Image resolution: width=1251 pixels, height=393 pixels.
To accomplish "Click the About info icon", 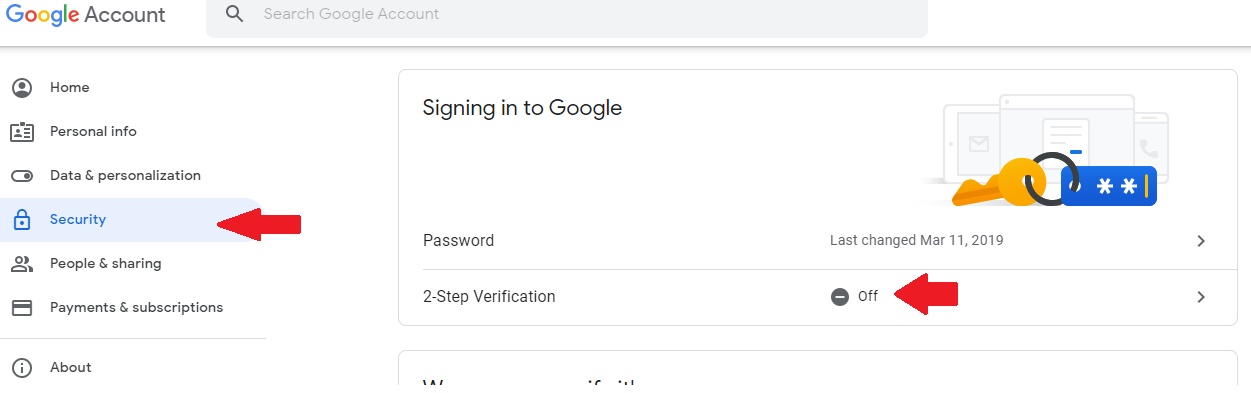I will pyautogui.click(x=22, y=368).
